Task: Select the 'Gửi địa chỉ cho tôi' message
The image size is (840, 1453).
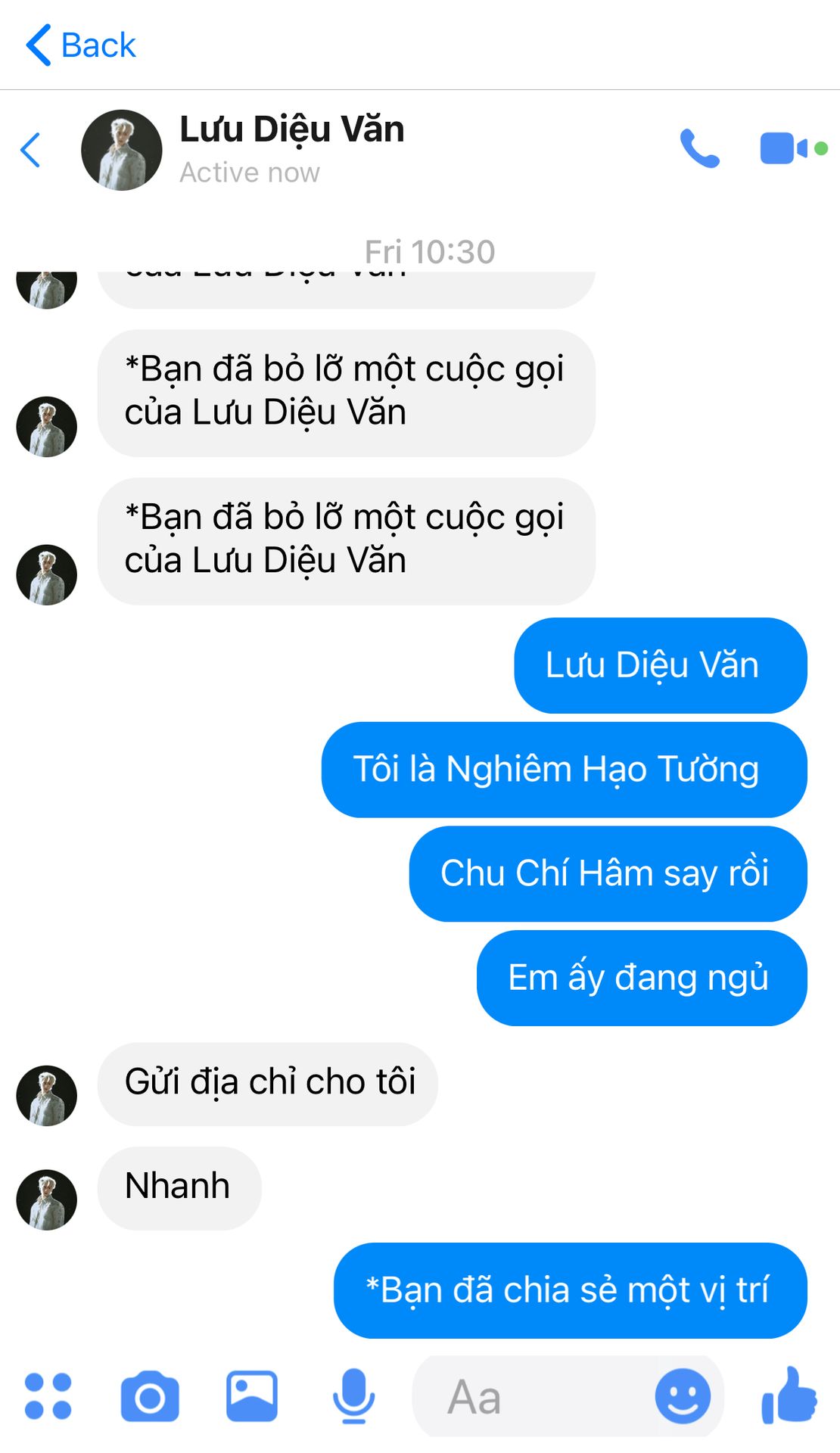Action: (x=268, y=1083)
